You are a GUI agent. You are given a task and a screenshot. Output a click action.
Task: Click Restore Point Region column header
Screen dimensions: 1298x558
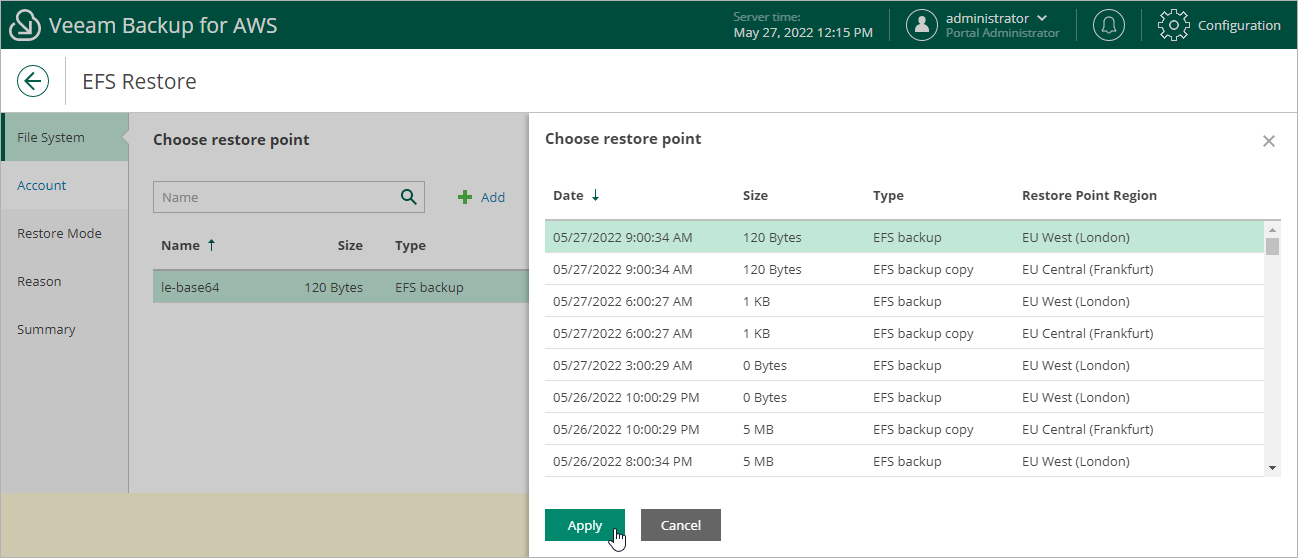1089,195
